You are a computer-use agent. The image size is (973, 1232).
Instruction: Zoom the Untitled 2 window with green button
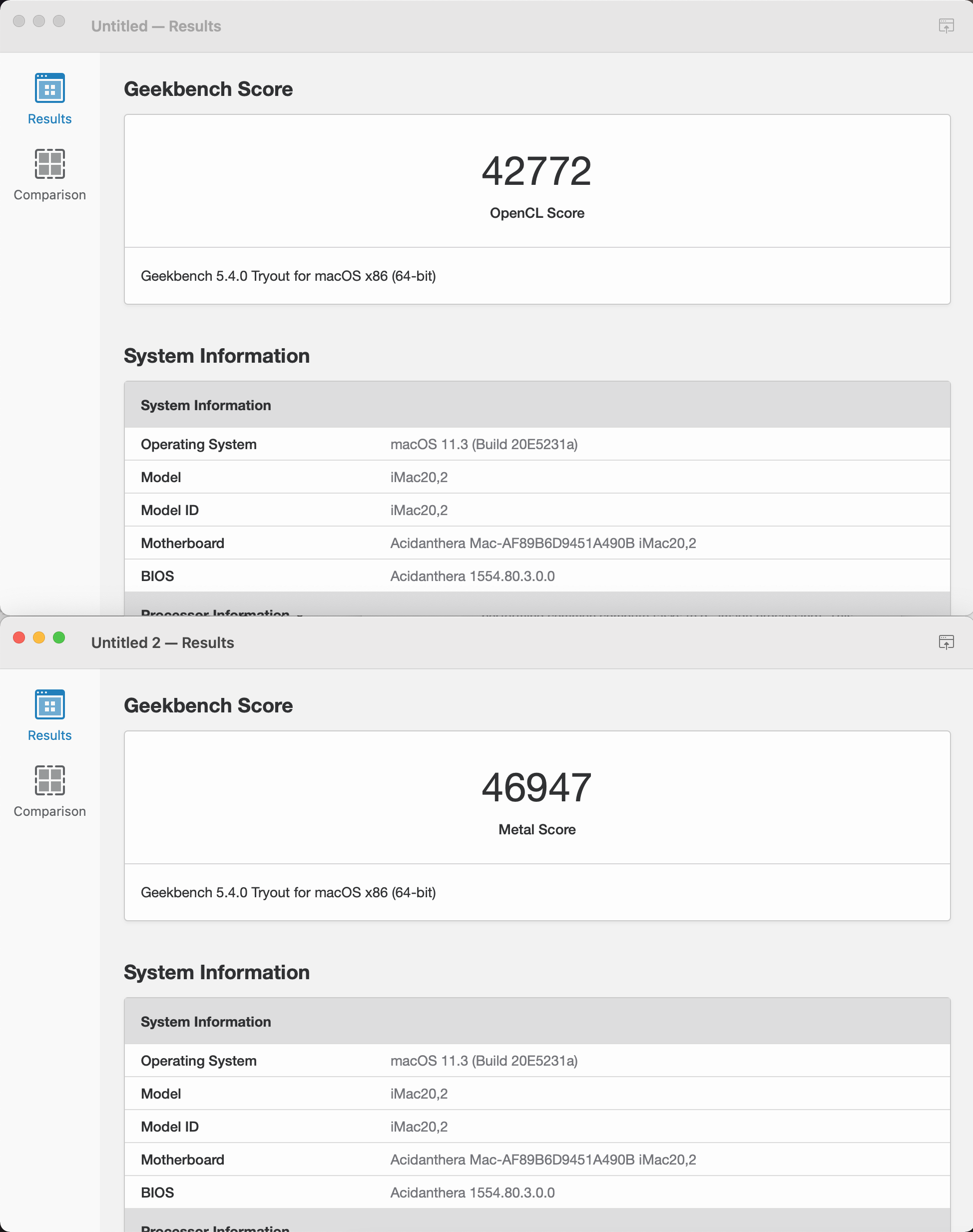tap(58, 637)
